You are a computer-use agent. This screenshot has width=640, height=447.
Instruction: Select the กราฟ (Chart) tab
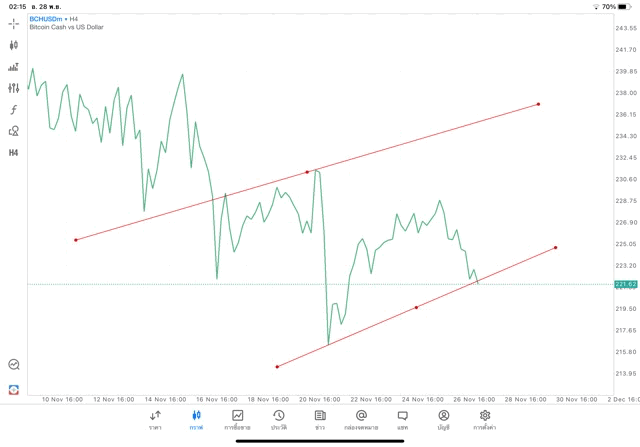pyautogui.click(x=196, y=419)
